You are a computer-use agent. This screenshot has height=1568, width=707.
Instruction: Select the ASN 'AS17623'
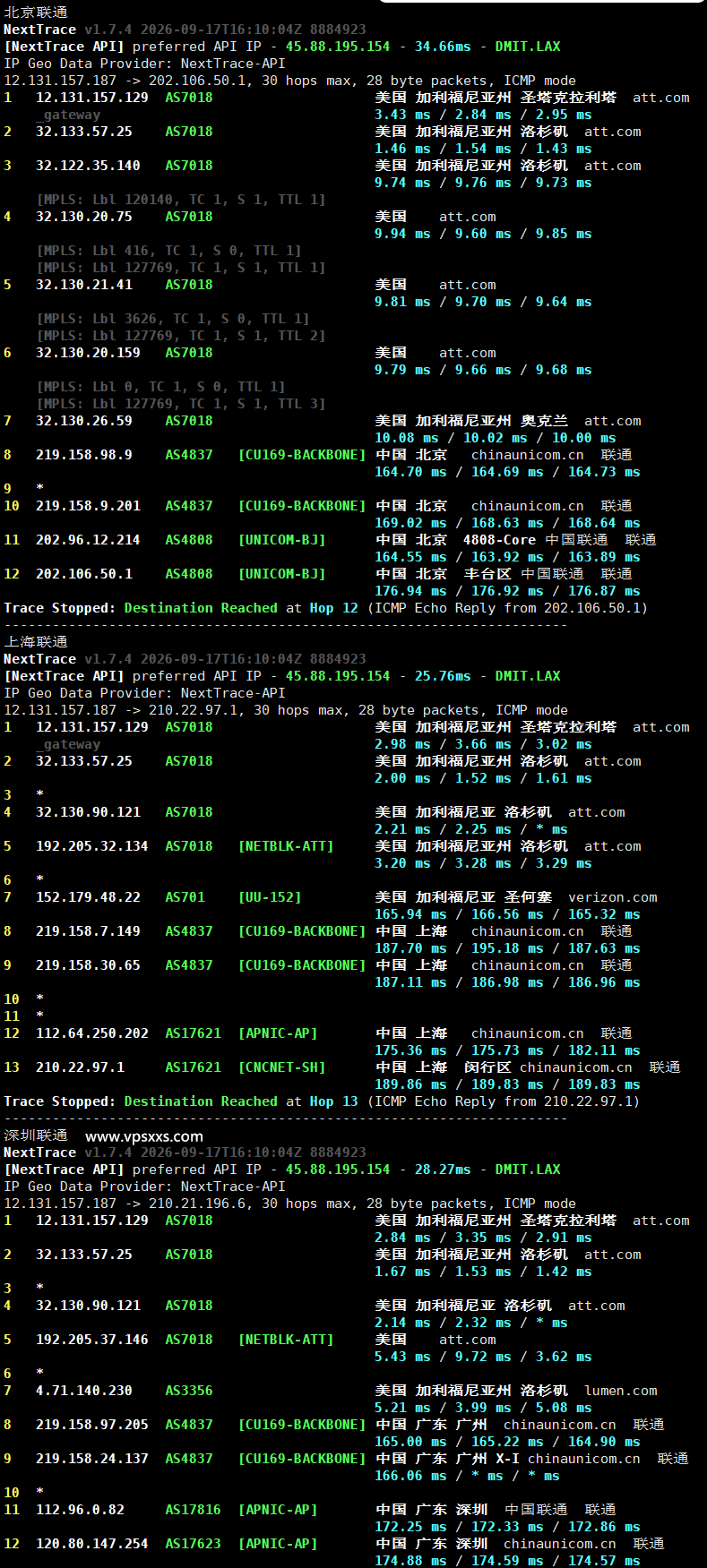(193, 1544)
